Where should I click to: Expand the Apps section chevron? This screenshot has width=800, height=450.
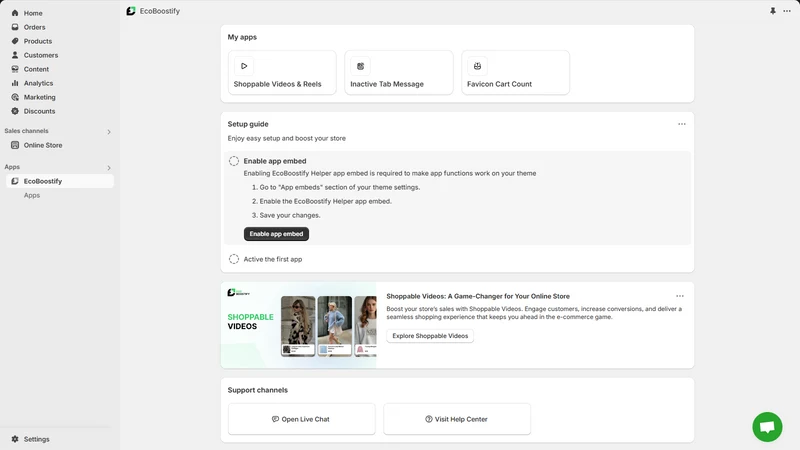pyautogui.click(x=109, y=168)
